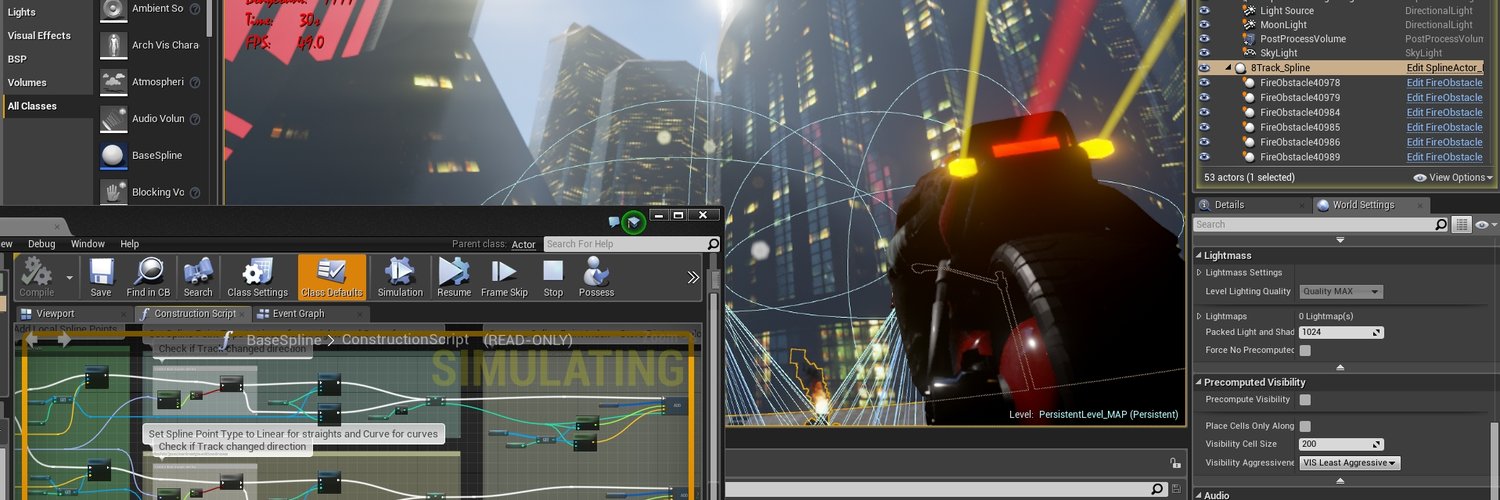Select the Arch Vis Character icon
Screen dimensions: 1500x500
tap(114, 45)
